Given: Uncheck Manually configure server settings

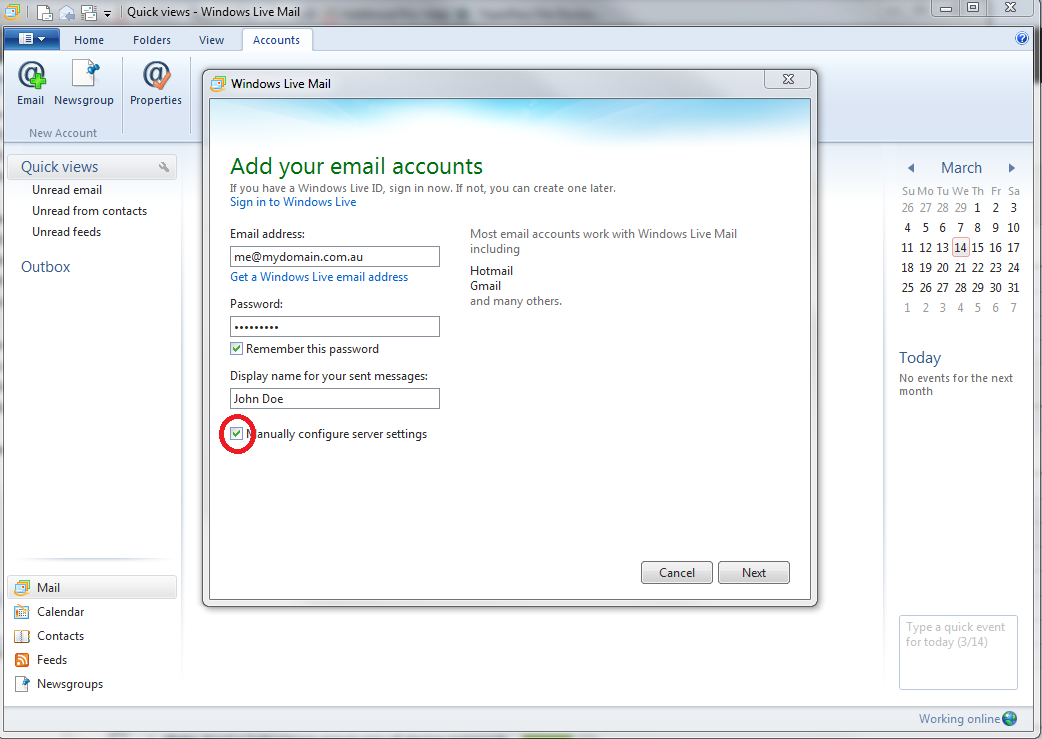Looking at the screenshot, I should click(237, 434).
